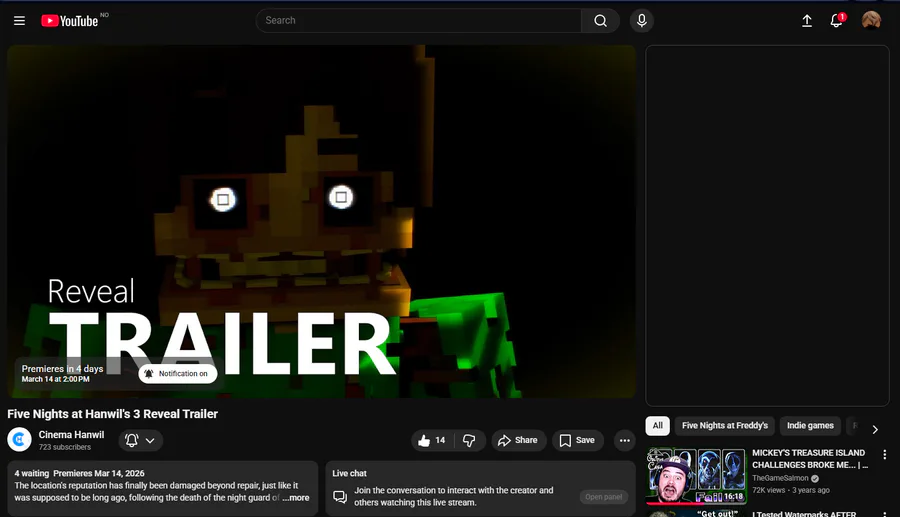Click the live chat bubble icon
Viewport: 900px width, 517px height.
click(x=340, y=496)
